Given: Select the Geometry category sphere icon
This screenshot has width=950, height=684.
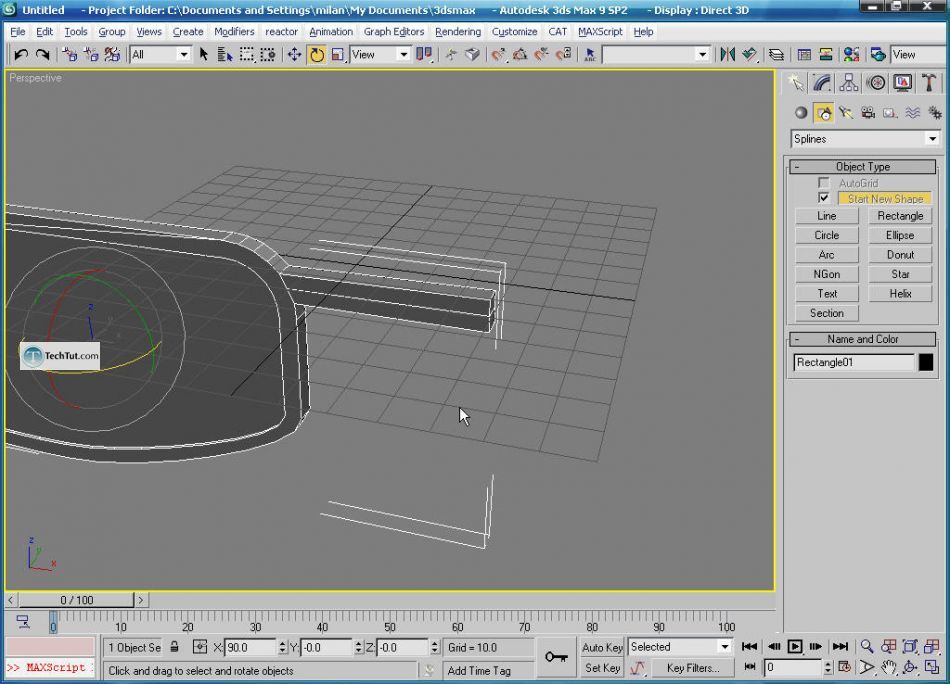Looking at the screenshot, I should (x=800, y=113).
